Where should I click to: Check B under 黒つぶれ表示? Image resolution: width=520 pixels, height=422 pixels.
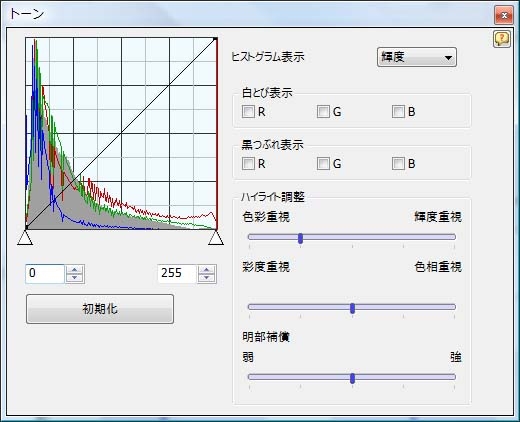[398, 164]
